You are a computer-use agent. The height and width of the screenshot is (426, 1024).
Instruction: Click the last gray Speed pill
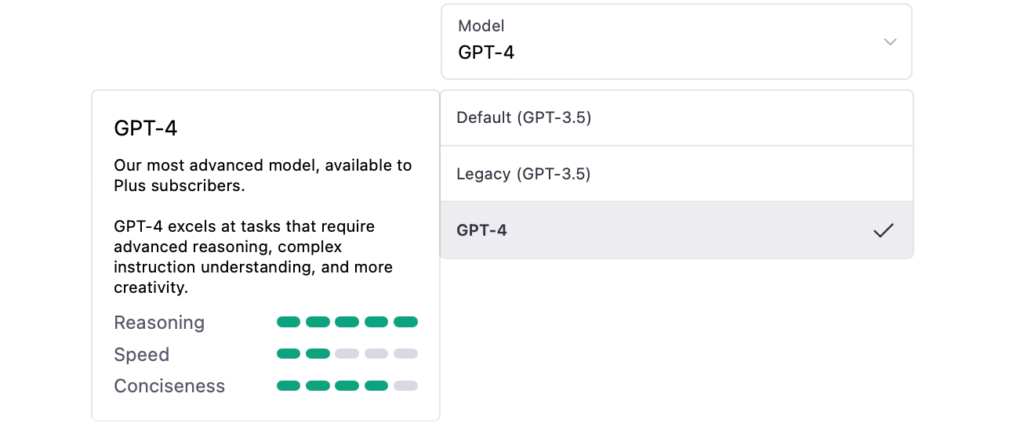pos(405,354)
